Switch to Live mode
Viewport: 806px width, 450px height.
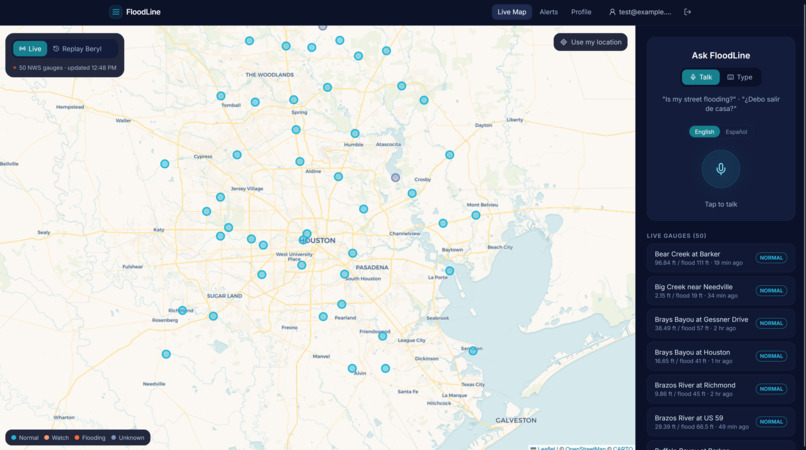tap(30, 49)
